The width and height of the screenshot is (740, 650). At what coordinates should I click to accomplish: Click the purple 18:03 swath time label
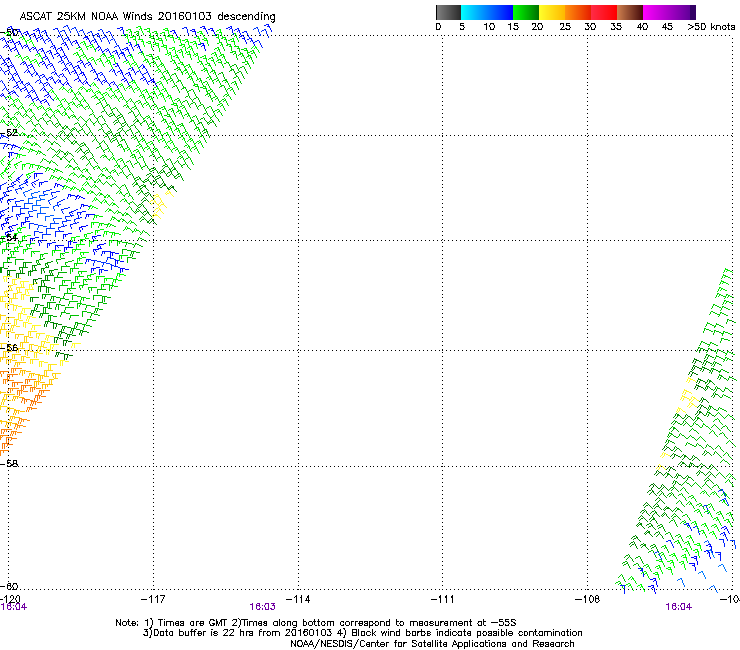tap(262, 607)
